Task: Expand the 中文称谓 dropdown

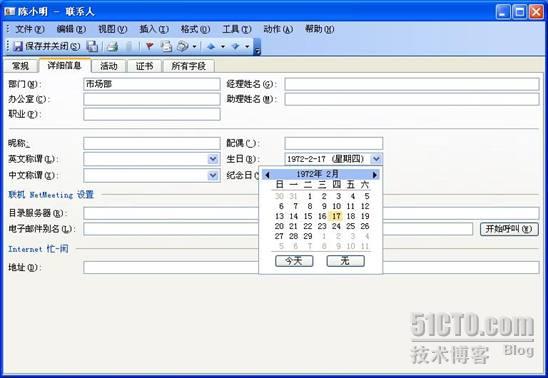Action: (213, 175)
